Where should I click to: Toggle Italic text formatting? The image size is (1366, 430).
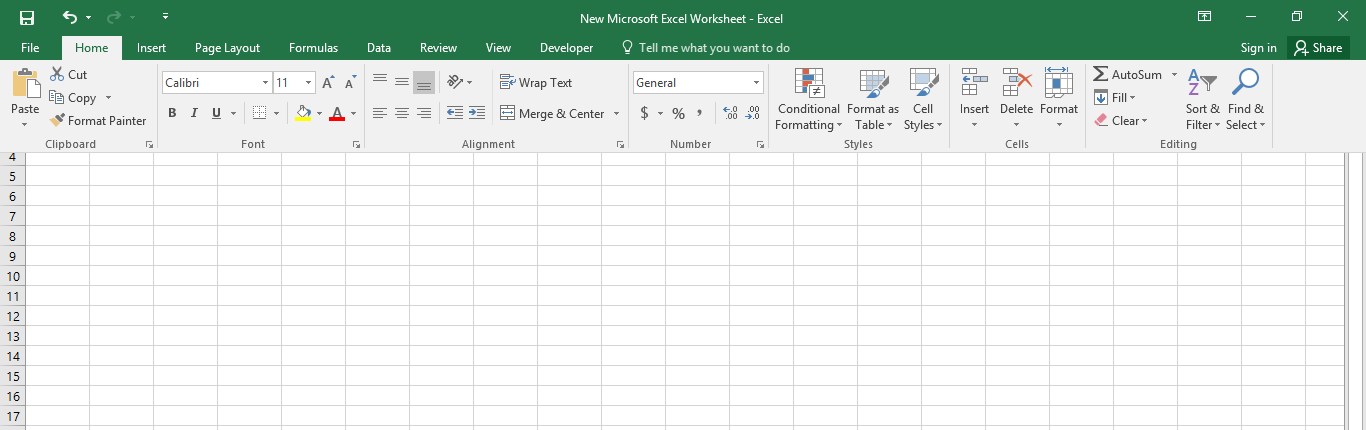(x=194, y=113)
